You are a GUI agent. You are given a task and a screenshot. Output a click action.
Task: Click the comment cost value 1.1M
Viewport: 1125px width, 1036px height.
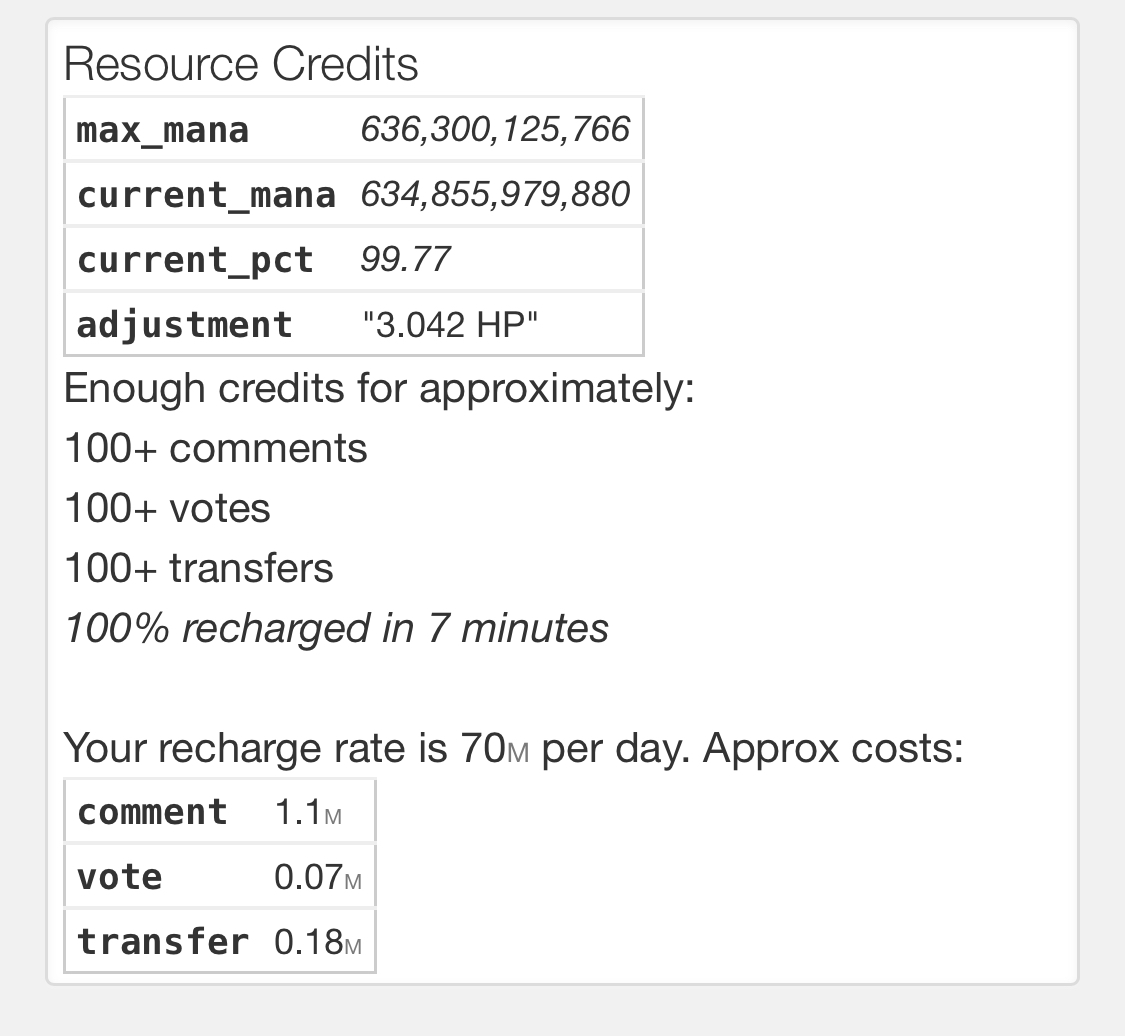(308, 812)
